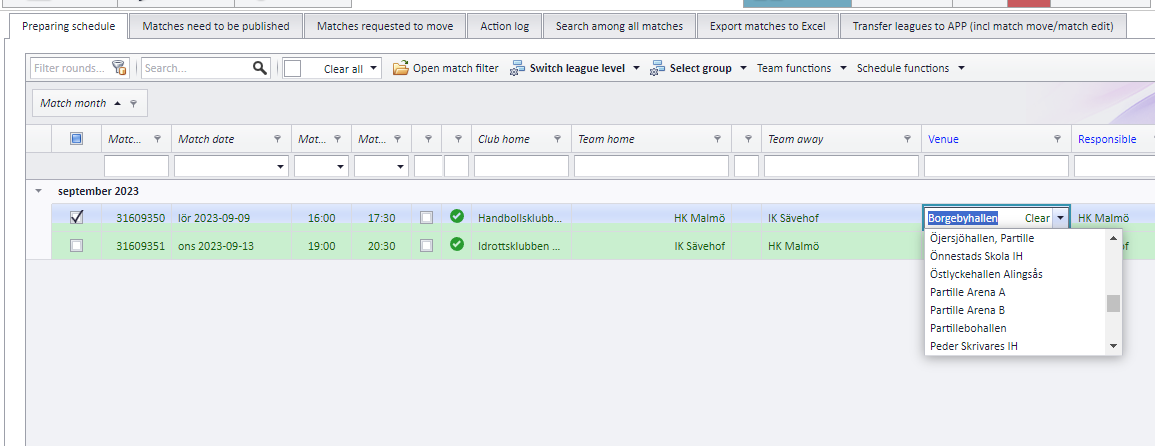Select Önnestads Skola IH venue
Image resolution: width=1155 pixels, height=446 pixels.
[x=1014, y=256]
